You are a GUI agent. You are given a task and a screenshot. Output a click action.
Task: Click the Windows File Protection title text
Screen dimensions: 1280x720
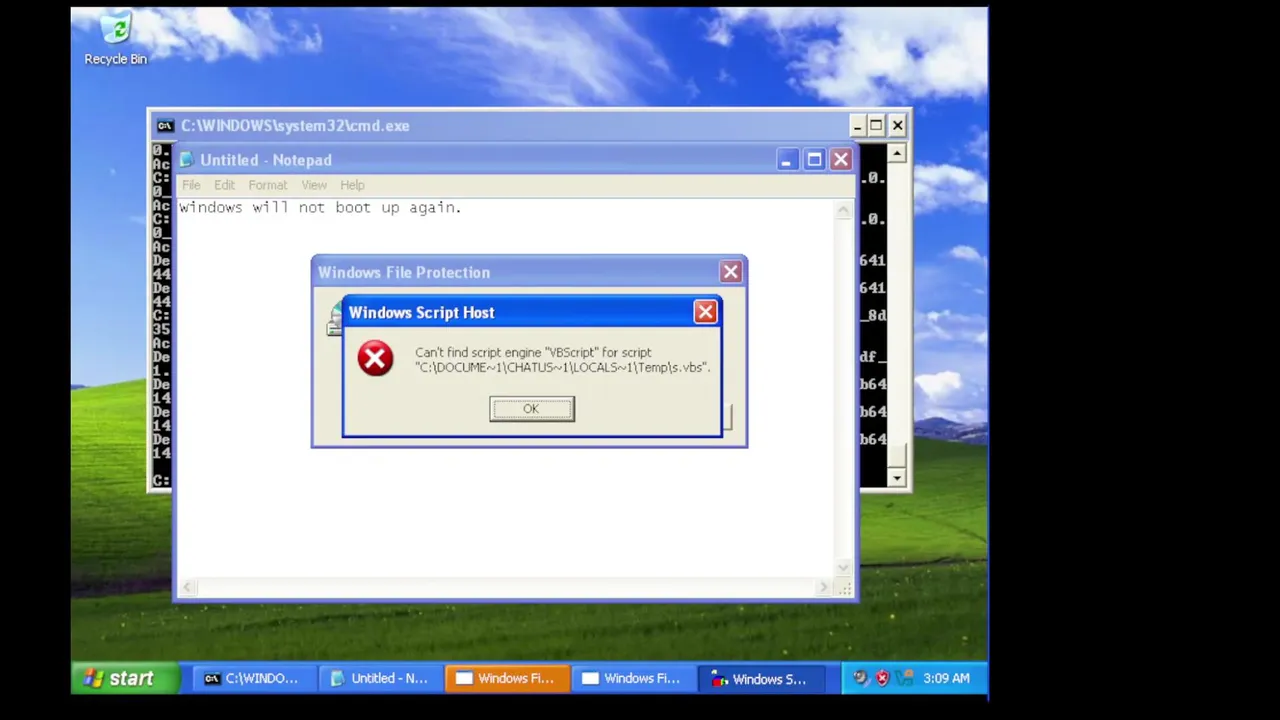click(403, 272)
